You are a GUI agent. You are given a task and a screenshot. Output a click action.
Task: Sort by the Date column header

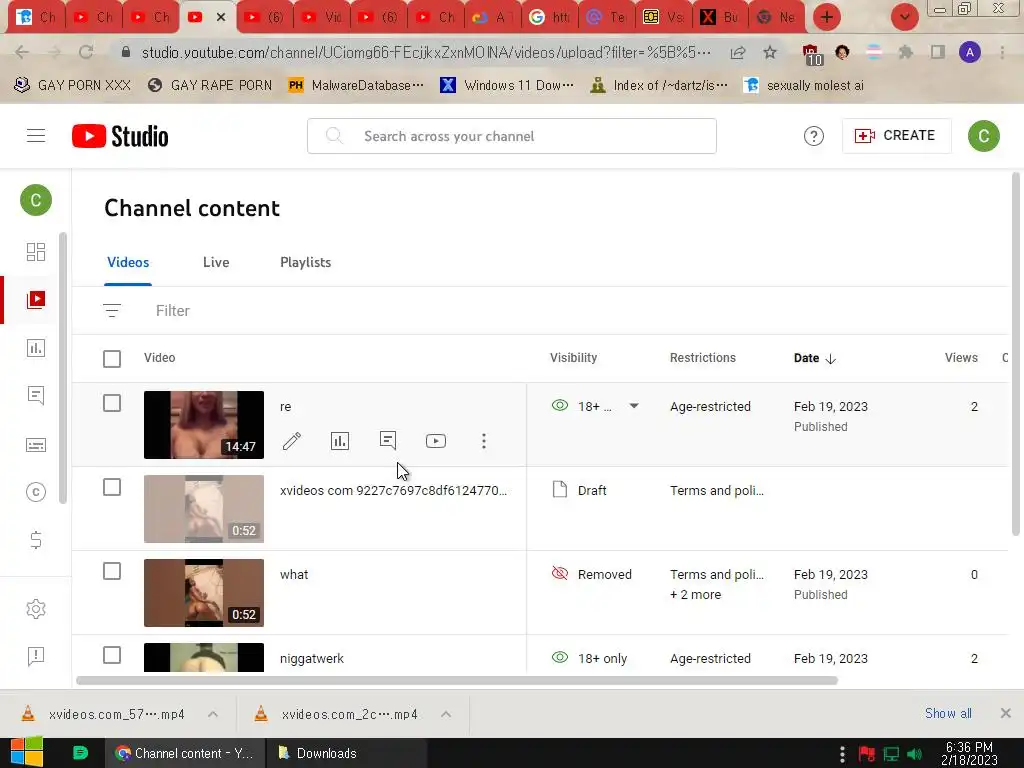click(x=814, y=358)
